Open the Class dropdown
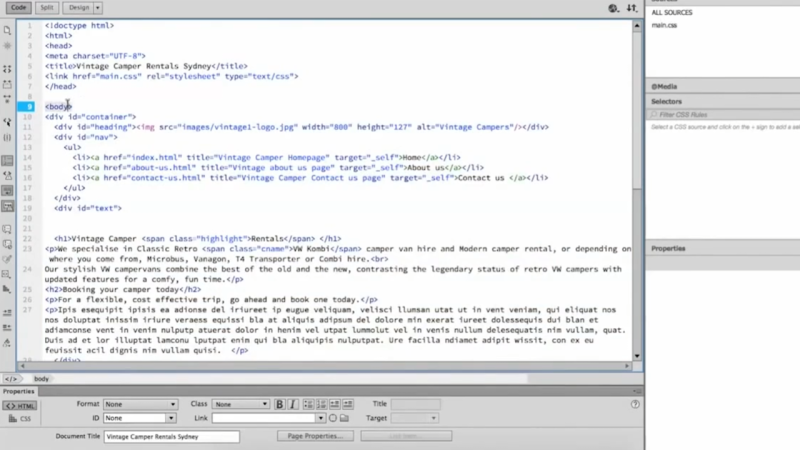Image resolution: width=800 pixels, height=450 pixels. [240, 404]
